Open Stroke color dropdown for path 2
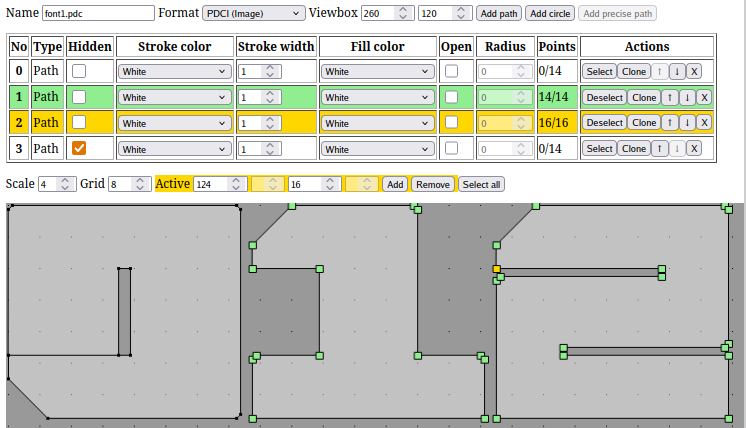746x428 pixels. [x=174, y=123]
